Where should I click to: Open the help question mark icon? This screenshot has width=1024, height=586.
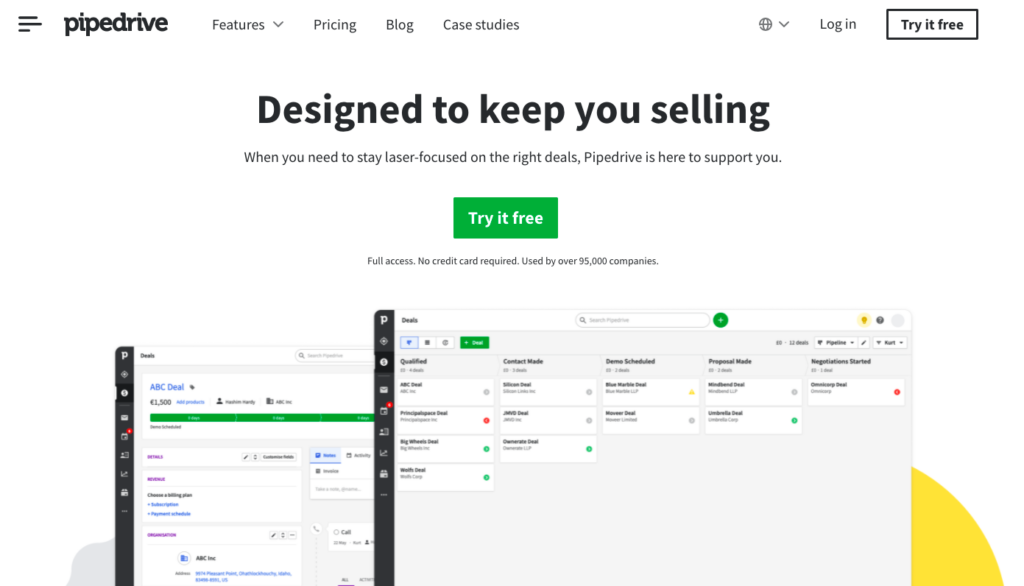coord(880,320)
